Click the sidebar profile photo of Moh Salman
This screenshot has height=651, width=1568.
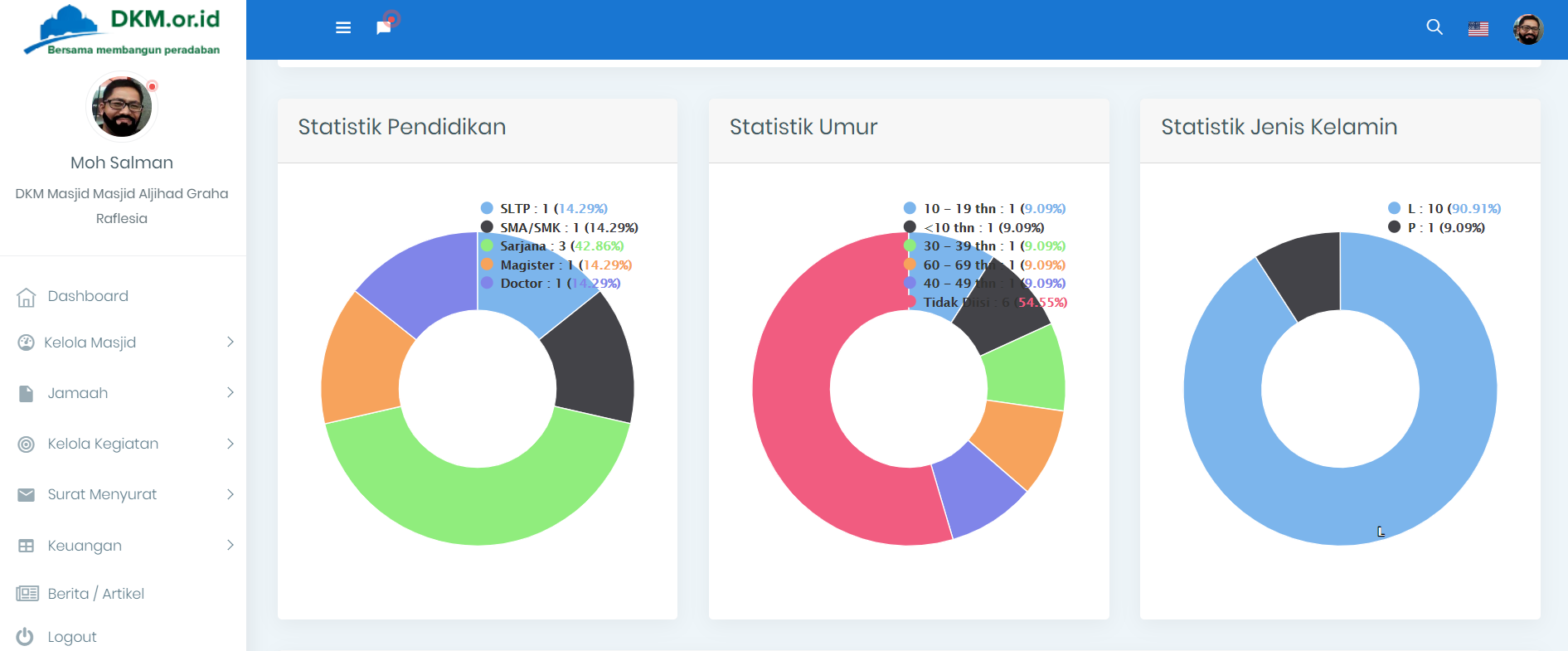(122, 107)
